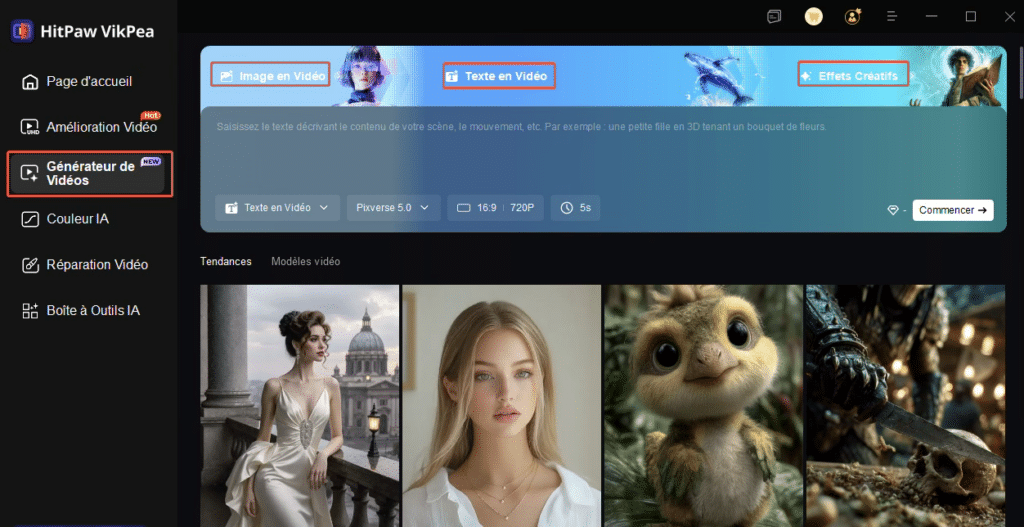
Task: Expand the Texte en Vidéo mode dropdown
Action: (277, 208)
